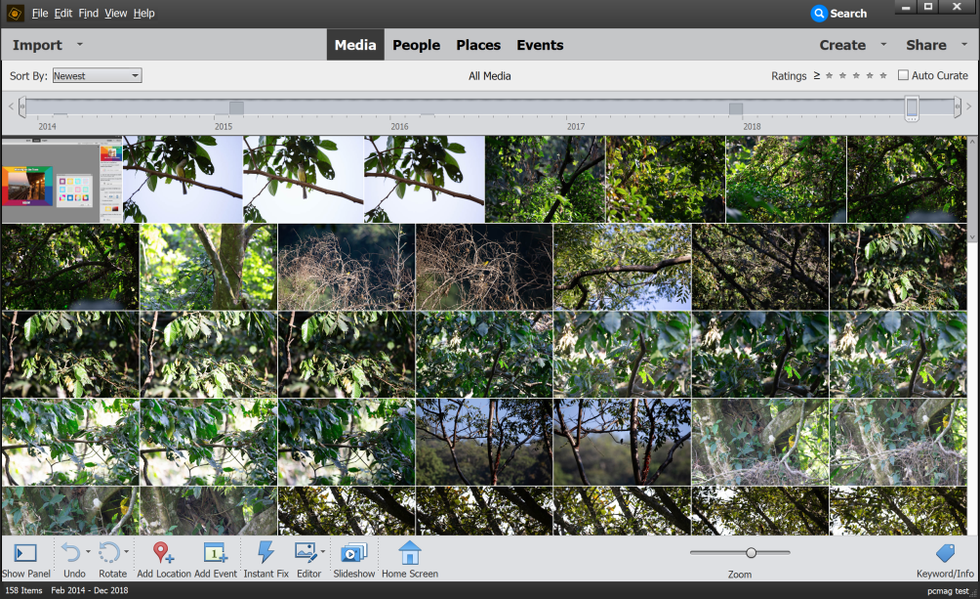Open the Sort By Newest dropdown
Screen dimensions: 980x599
[x=97, y=76]
